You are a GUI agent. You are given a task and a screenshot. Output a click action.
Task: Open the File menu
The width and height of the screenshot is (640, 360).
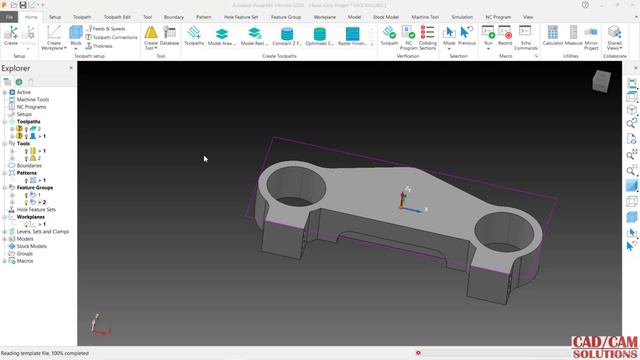click(9, 17)
